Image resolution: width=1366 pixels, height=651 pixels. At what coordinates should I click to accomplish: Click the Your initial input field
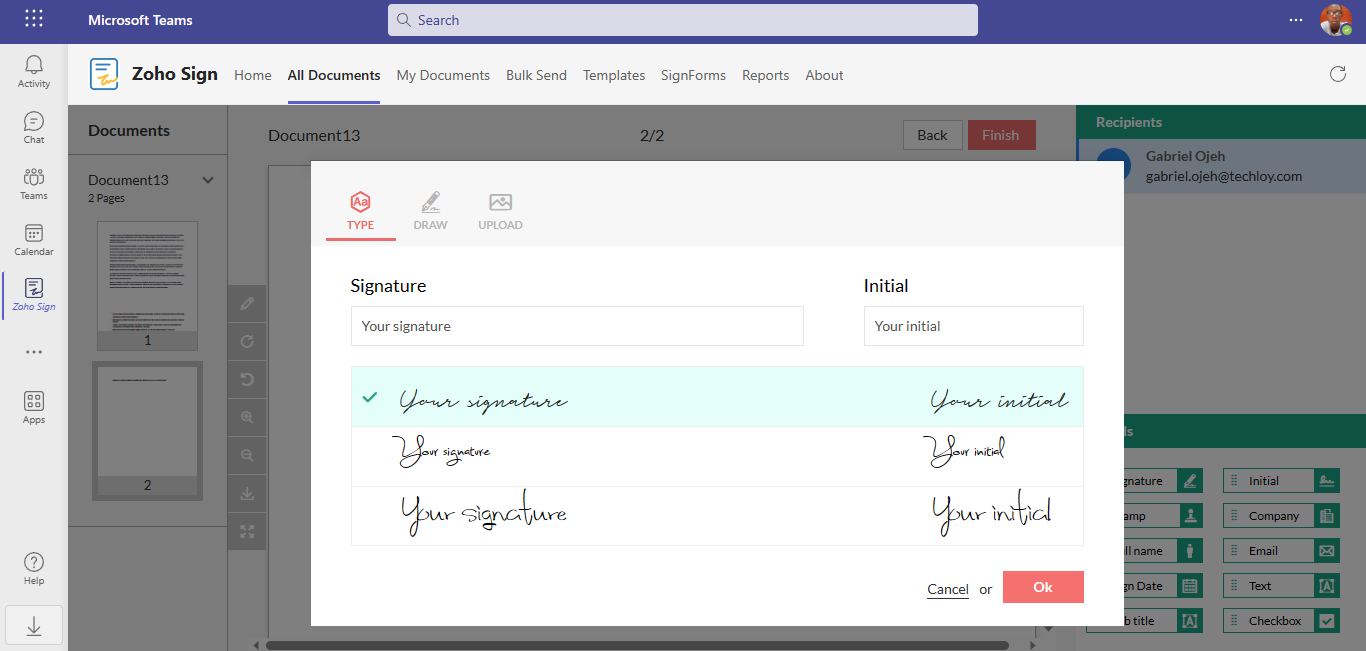click(x=974, y=326)
